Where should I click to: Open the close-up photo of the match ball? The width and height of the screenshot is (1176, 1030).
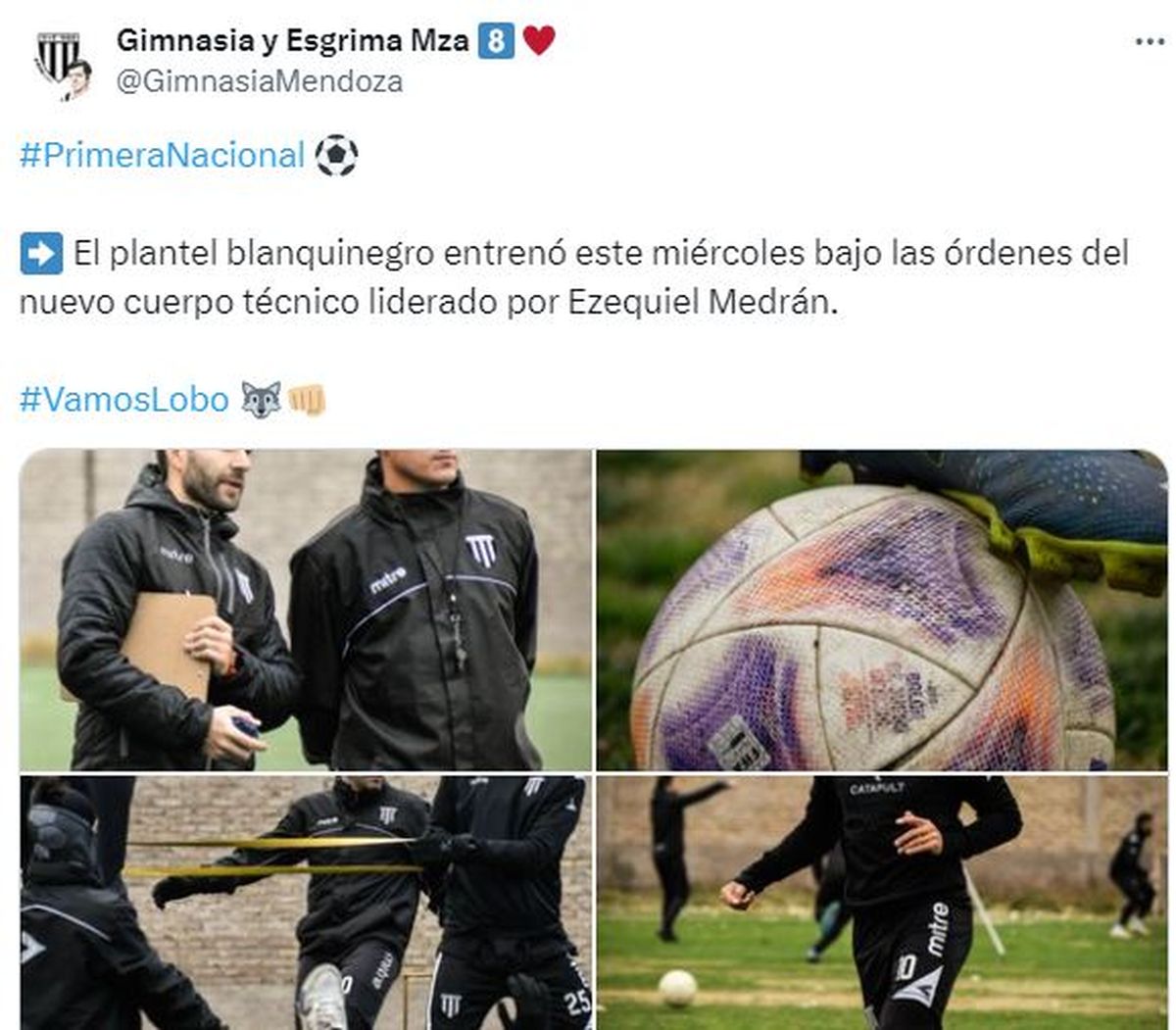[x=882, y=610]
